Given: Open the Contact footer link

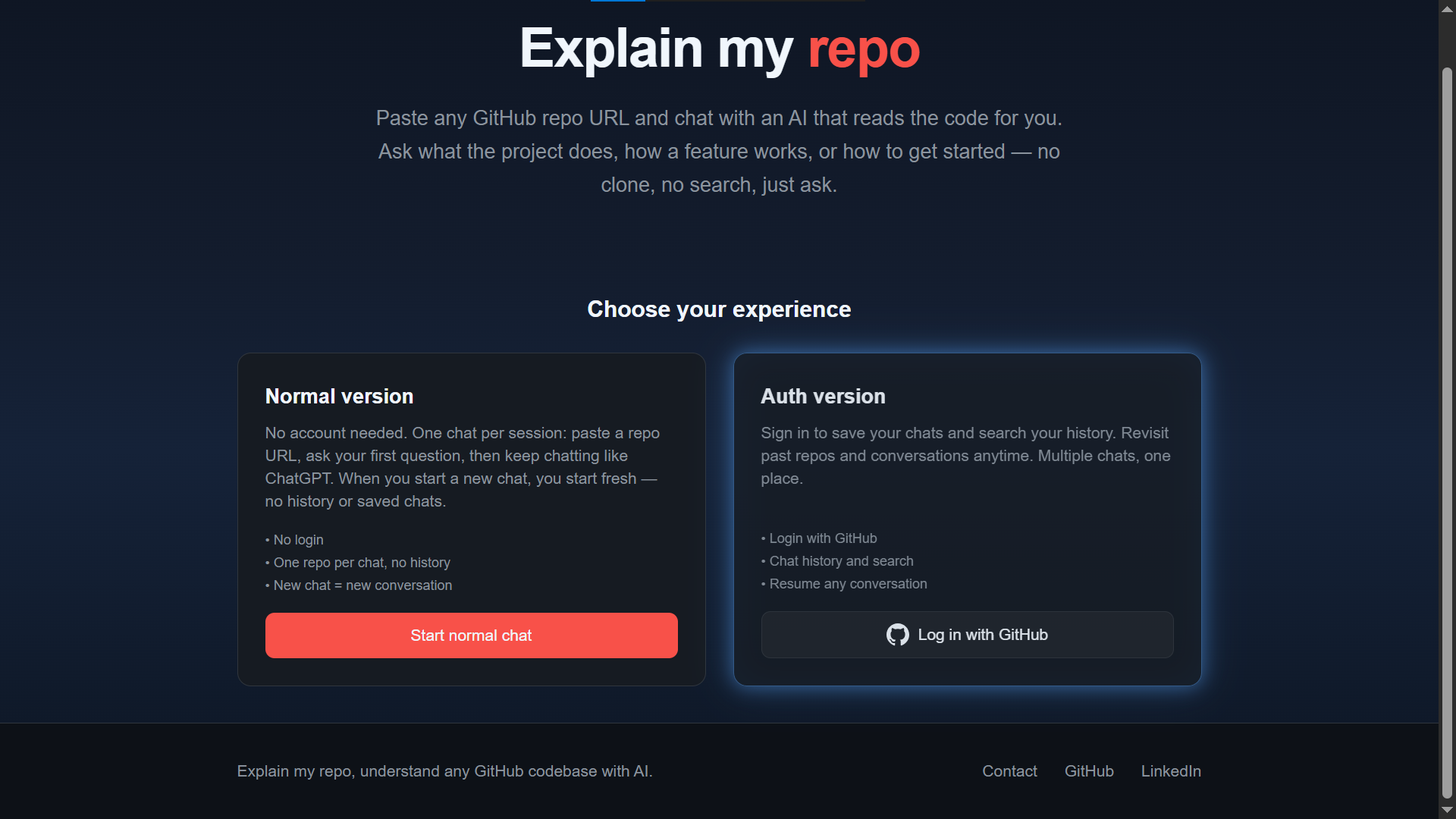Looking at the screenshot, I should 1009,771.
